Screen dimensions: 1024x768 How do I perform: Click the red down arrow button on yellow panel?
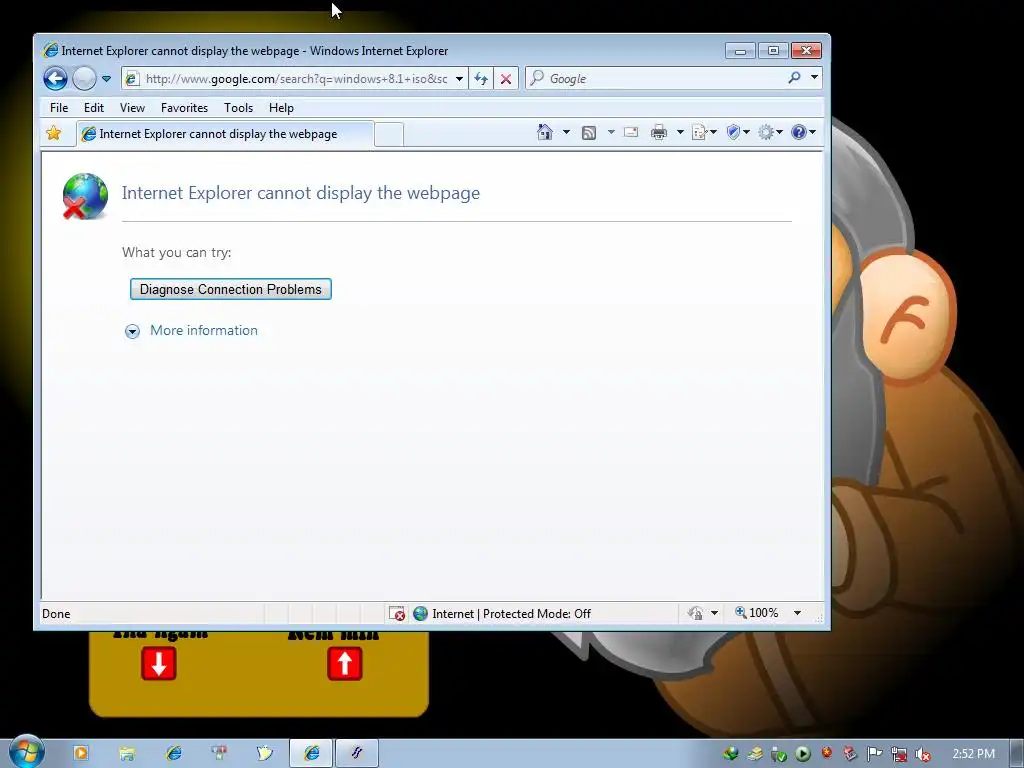(159, 664)
